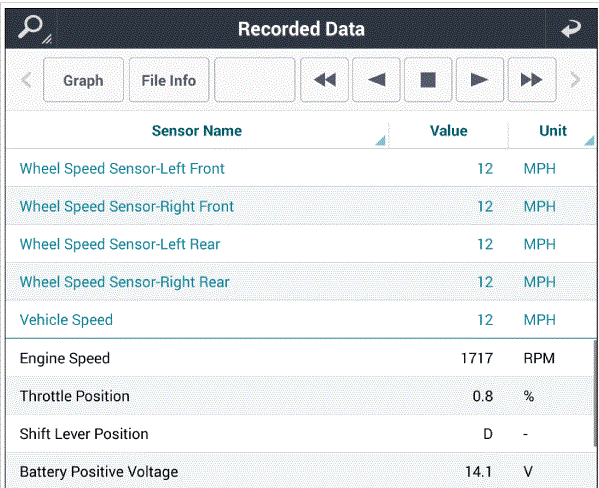Screen dimensions: 599x488
Task: Click the V unit of Battery Voltage
Action: [x=528, y=472]
